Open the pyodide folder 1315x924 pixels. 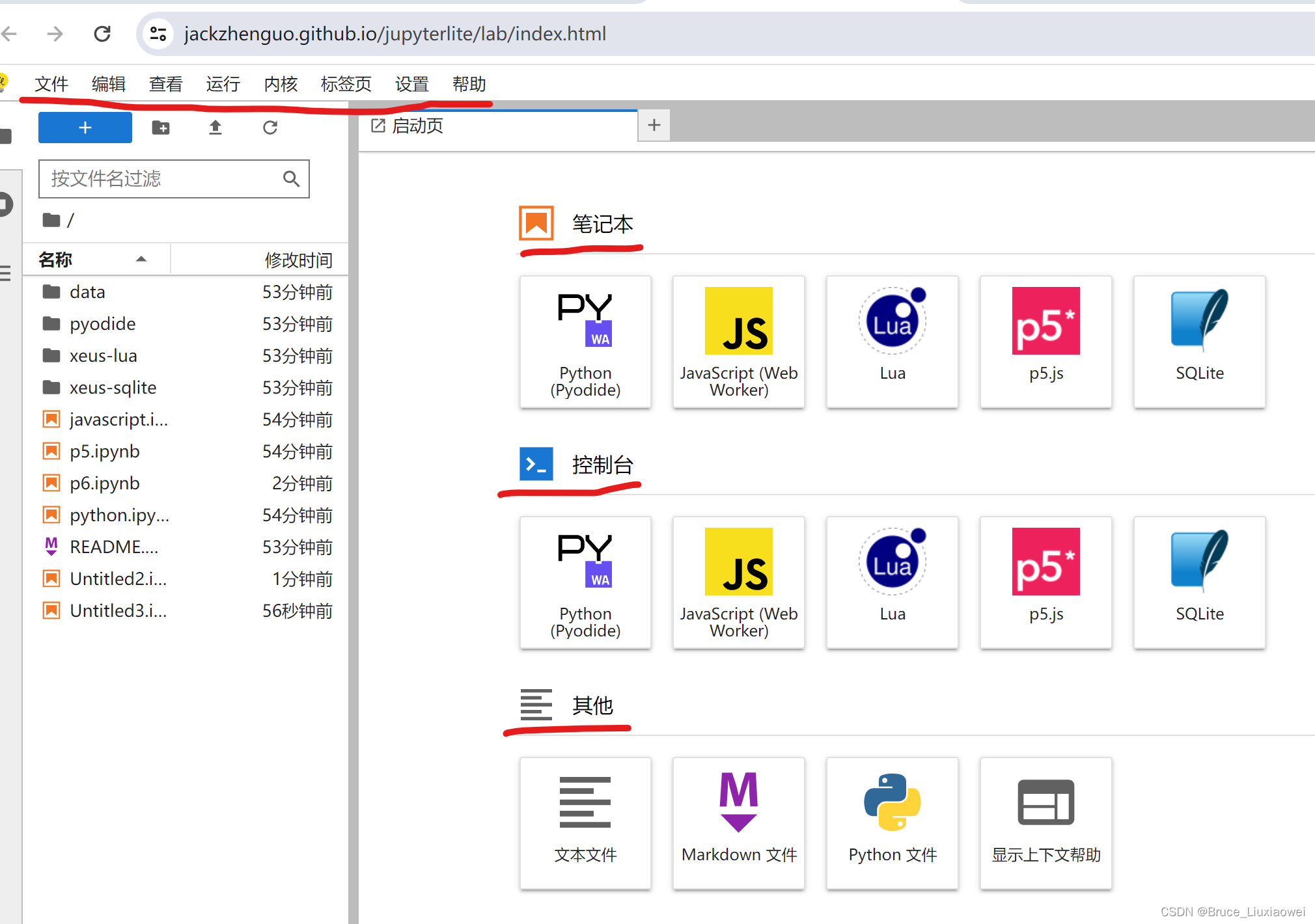[x=186, y=323]
